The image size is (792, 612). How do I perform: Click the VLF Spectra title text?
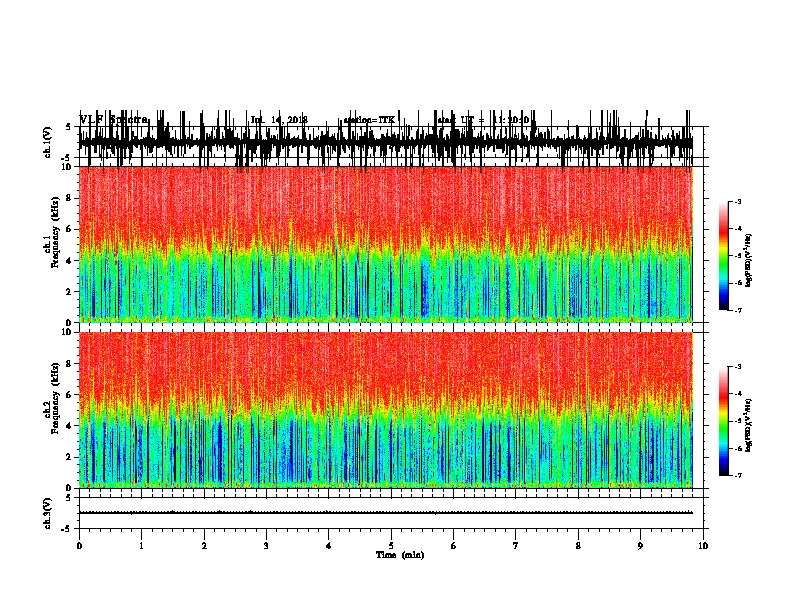pos(114,120)
